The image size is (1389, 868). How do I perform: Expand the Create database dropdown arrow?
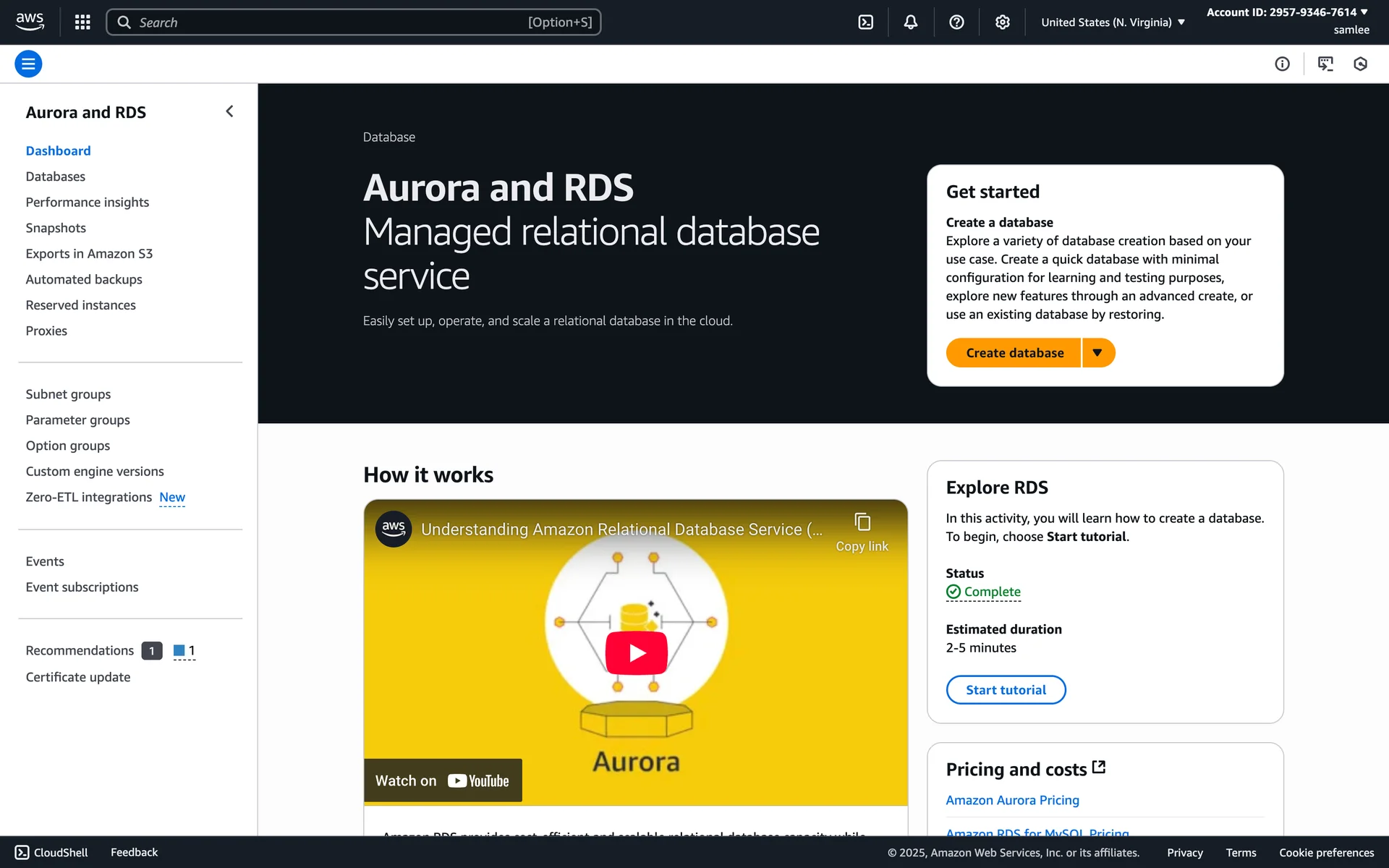tap(1097, 353)
